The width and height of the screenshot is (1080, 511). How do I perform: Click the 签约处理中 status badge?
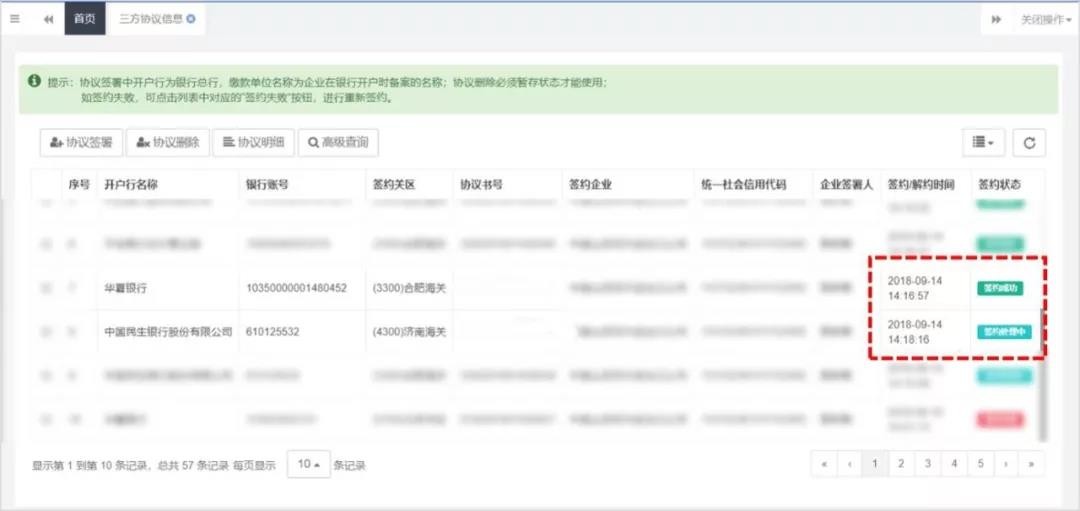click(x=1005, y=332)
